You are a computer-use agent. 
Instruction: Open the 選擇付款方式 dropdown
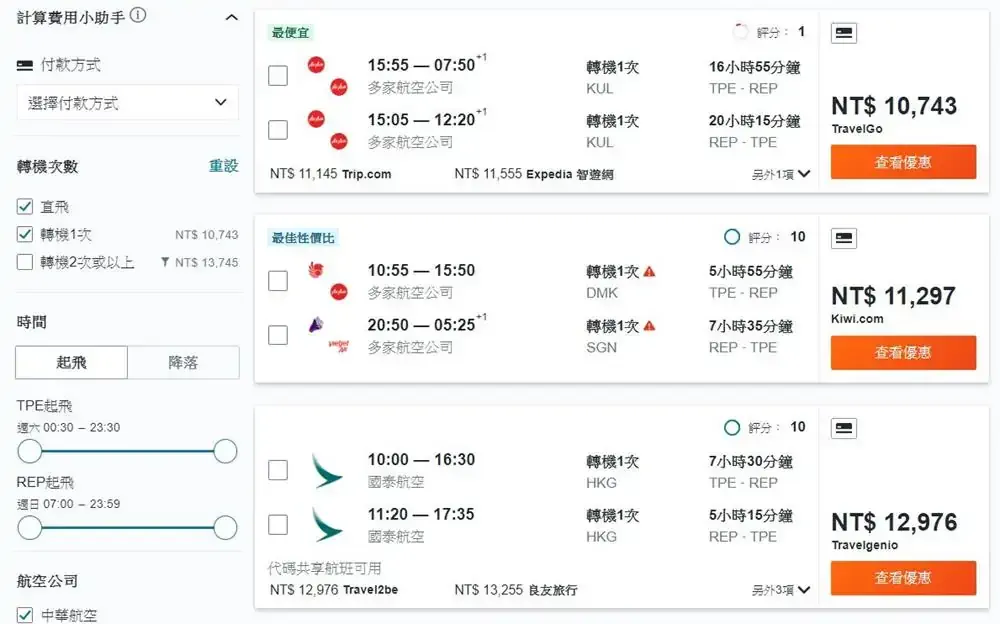pos(127,102)
